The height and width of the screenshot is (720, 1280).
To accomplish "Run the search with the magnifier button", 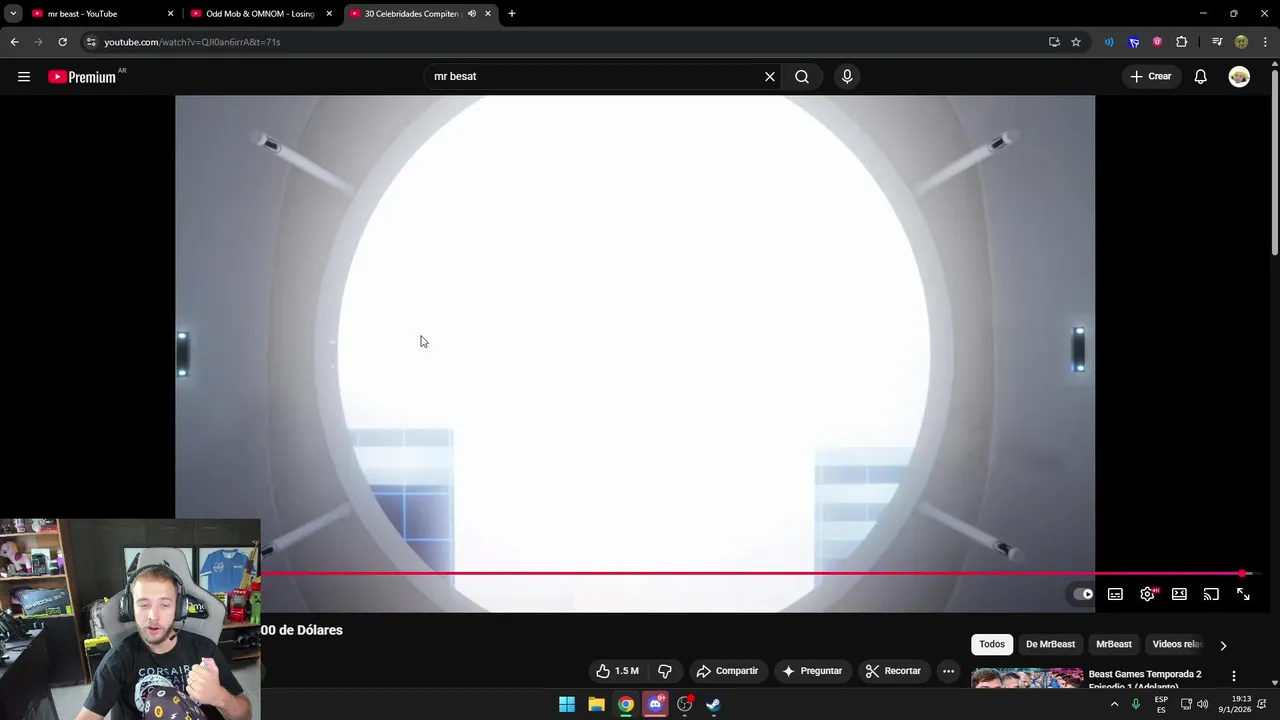I will pyautogui.click(x=802, y=76).
